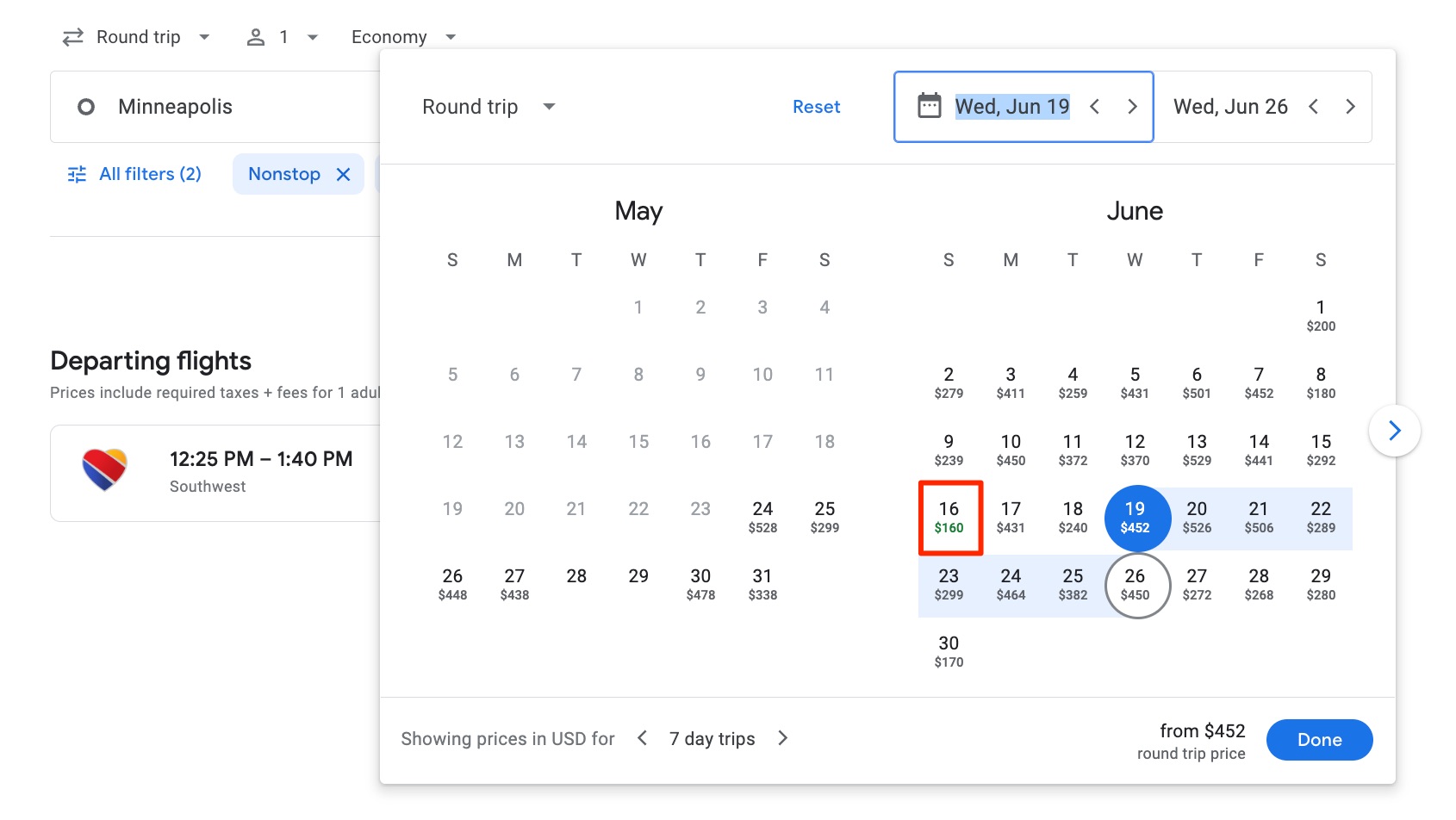Select June 16 with the $160 fare
The image size is (1456, 820).
click(x=949, y=517)
